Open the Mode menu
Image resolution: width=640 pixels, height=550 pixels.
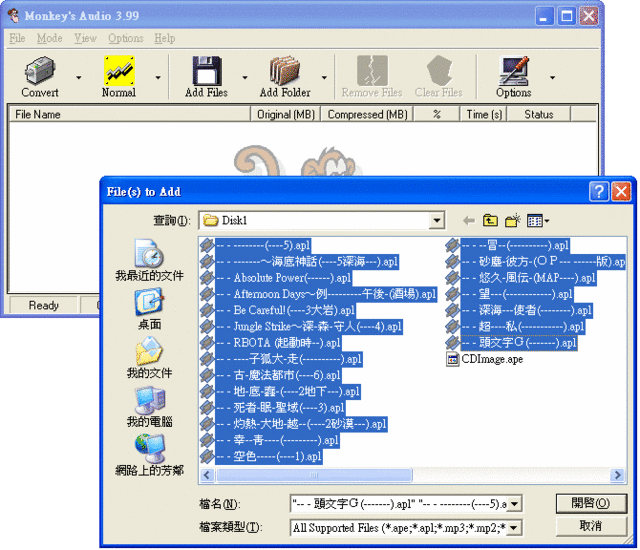tap(49, 38)
